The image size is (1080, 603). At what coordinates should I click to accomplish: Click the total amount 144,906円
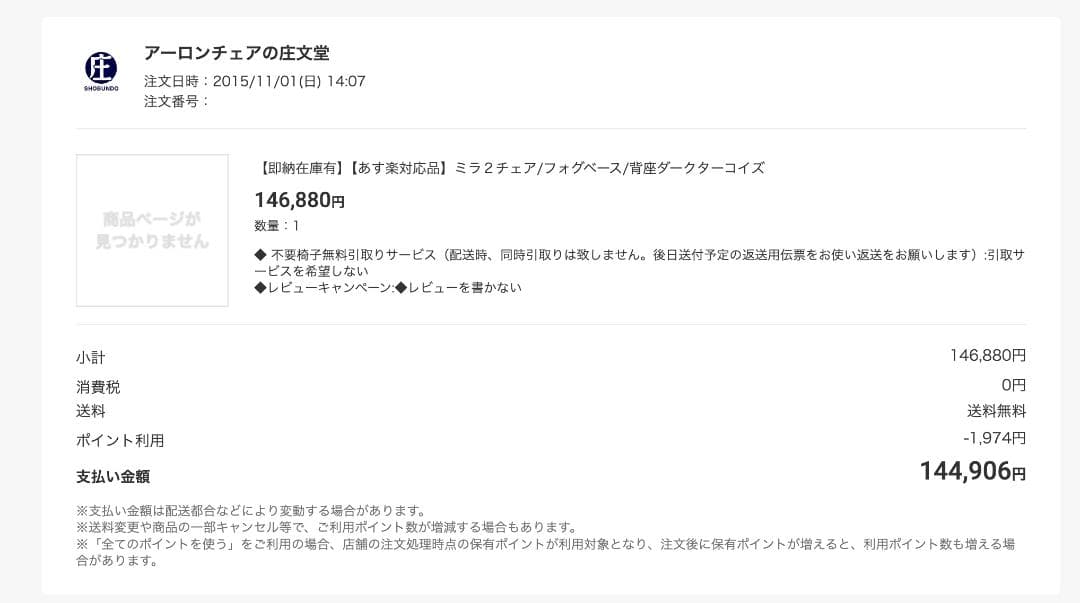point(972,471)
